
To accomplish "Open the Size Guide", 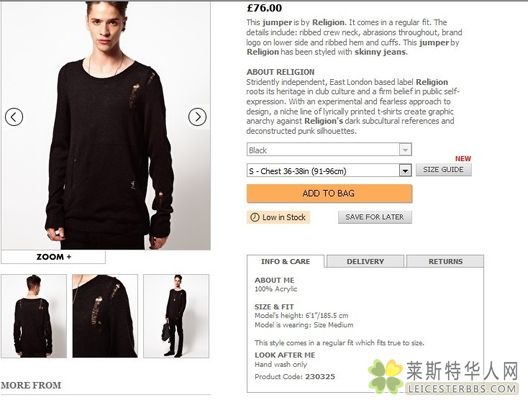I will click(443, 170).
